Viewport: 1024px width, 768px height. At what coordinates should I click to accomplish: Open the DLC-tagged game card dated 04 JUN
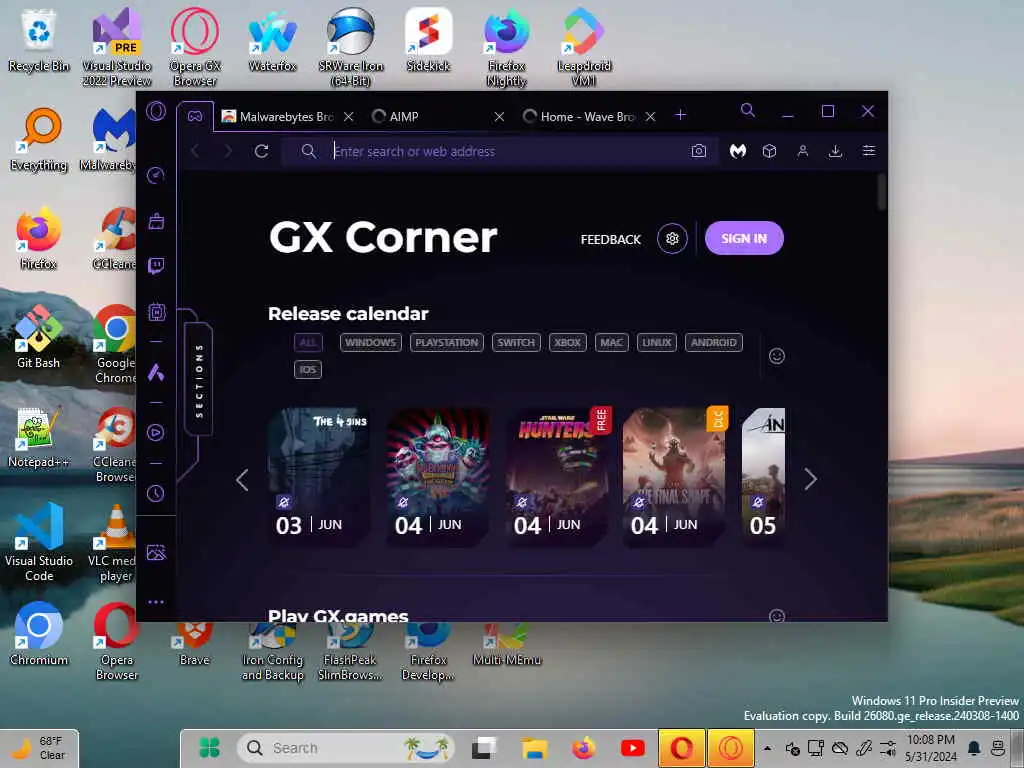click(675, 477)
